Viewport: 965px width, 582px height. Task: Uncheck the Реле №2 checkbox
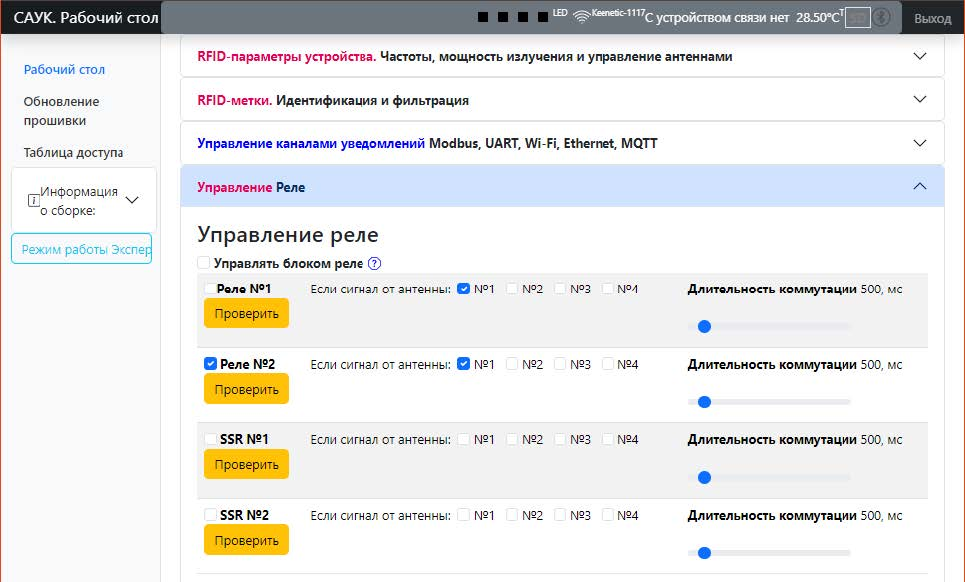tap(210, 364)
